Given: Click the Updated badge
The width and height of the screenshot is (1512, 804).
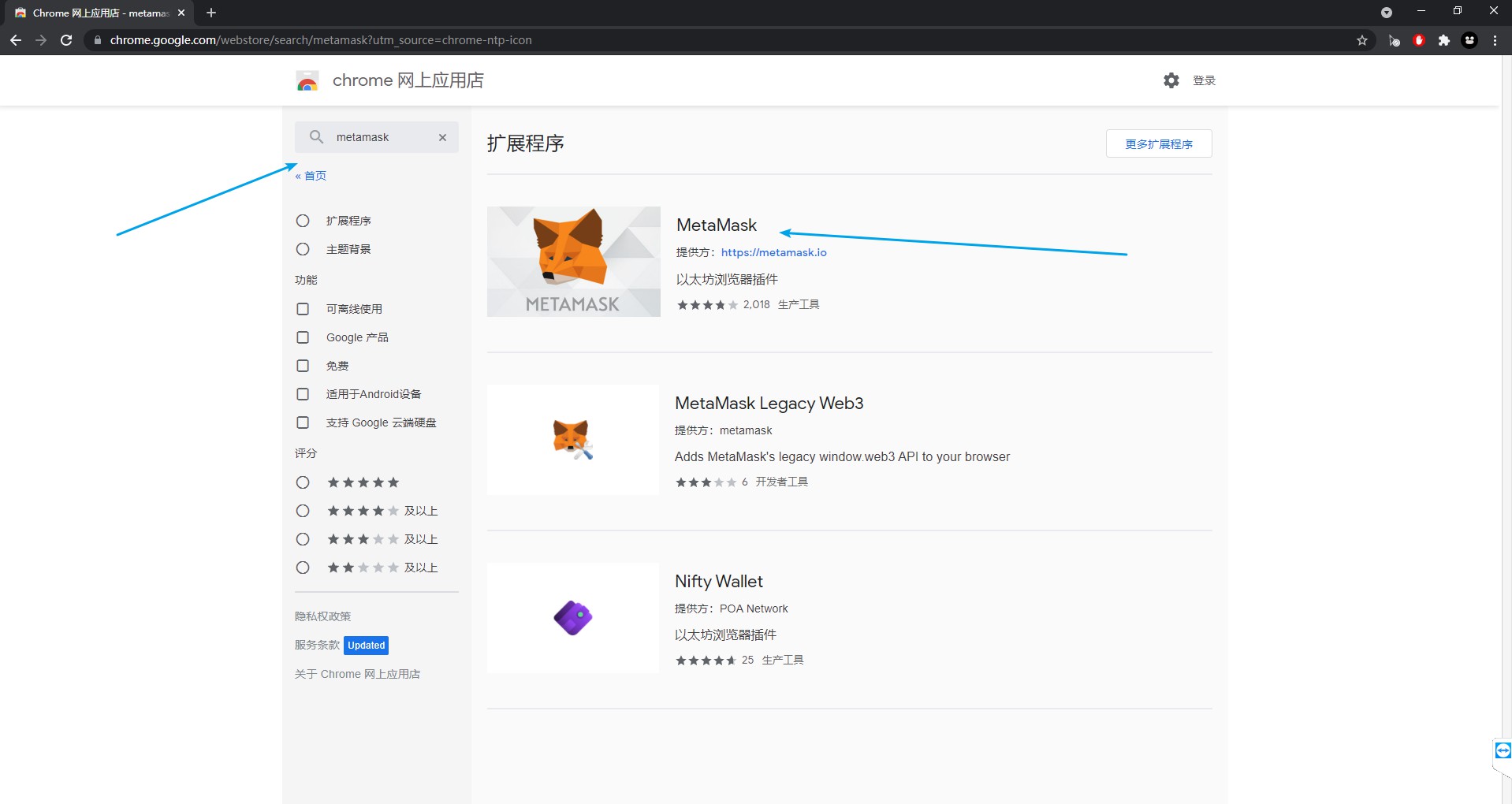Looking at the screenshot, I should [367, 646].
